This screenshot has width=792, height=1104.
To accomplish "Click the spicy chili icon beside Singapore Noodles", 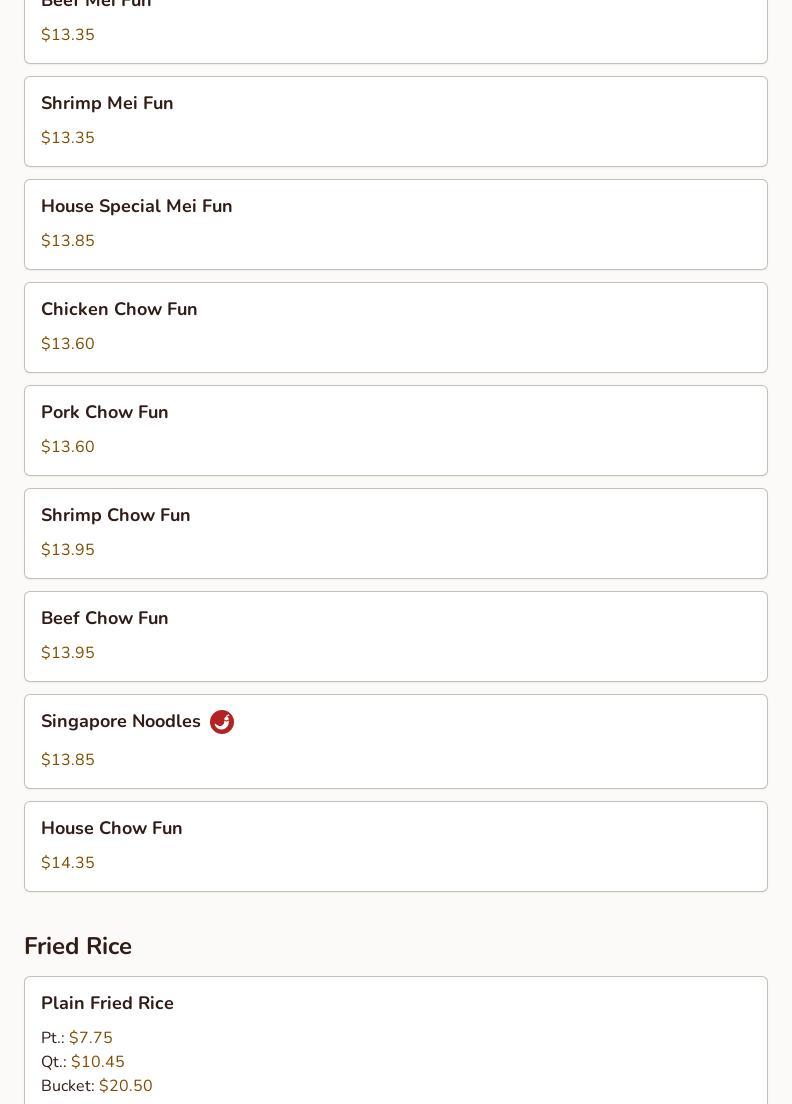I will tap(222, 722).
